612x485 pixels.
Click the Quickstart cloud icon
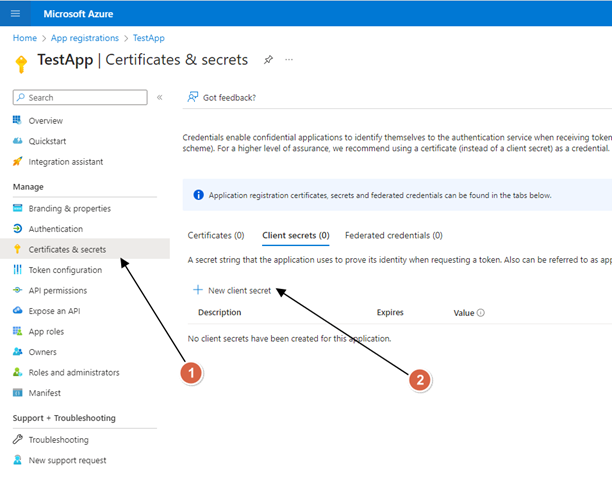coord(17,141)
